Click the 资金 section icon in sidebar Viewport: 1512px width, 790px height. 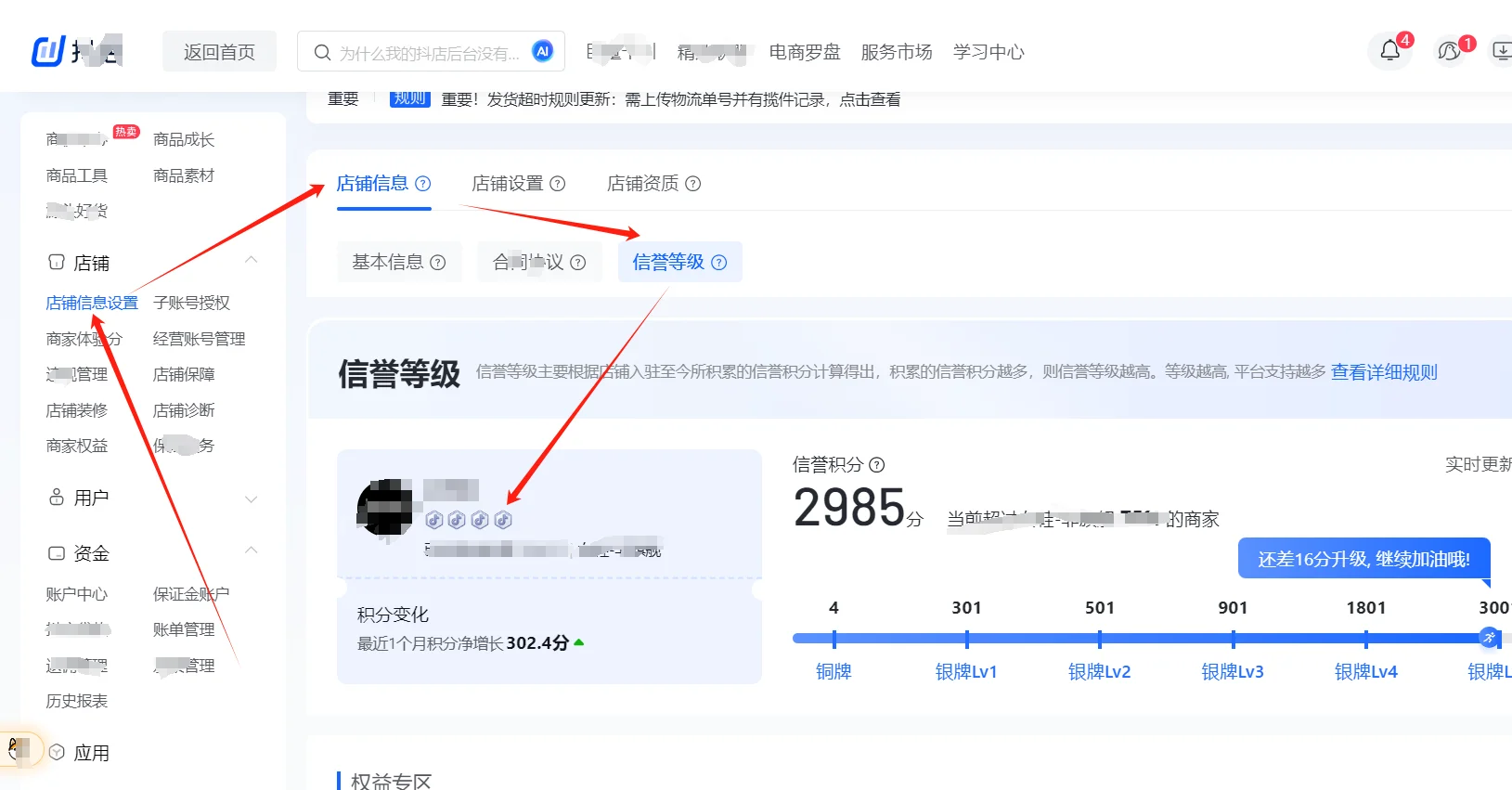[x=57, y=553]
